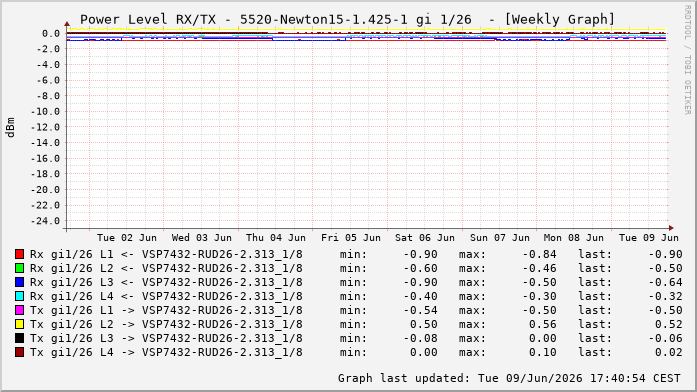The width and height of the screenshot is (697, 392).
Task: Click the 'Fri 05 Jun' x-axis label
Action: tap(351, 238)
